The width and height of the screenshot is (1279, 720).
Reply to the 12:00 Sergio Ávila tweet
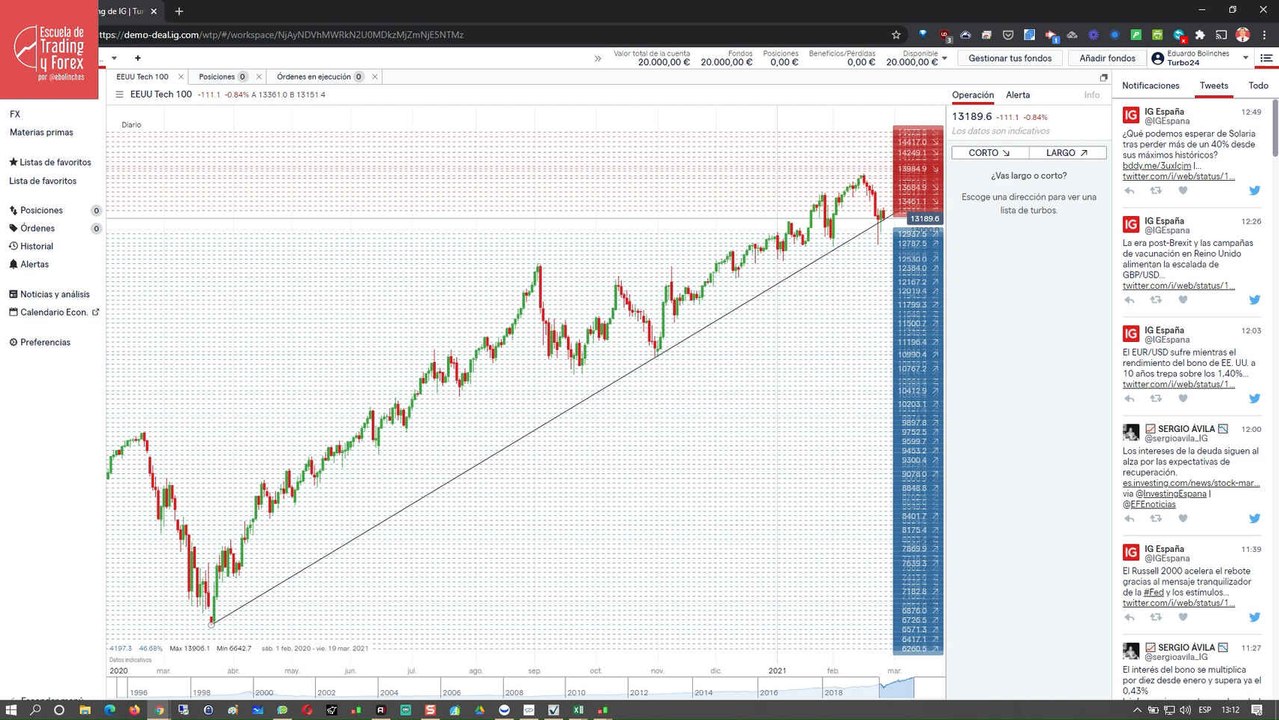(x=1130, y=519)
